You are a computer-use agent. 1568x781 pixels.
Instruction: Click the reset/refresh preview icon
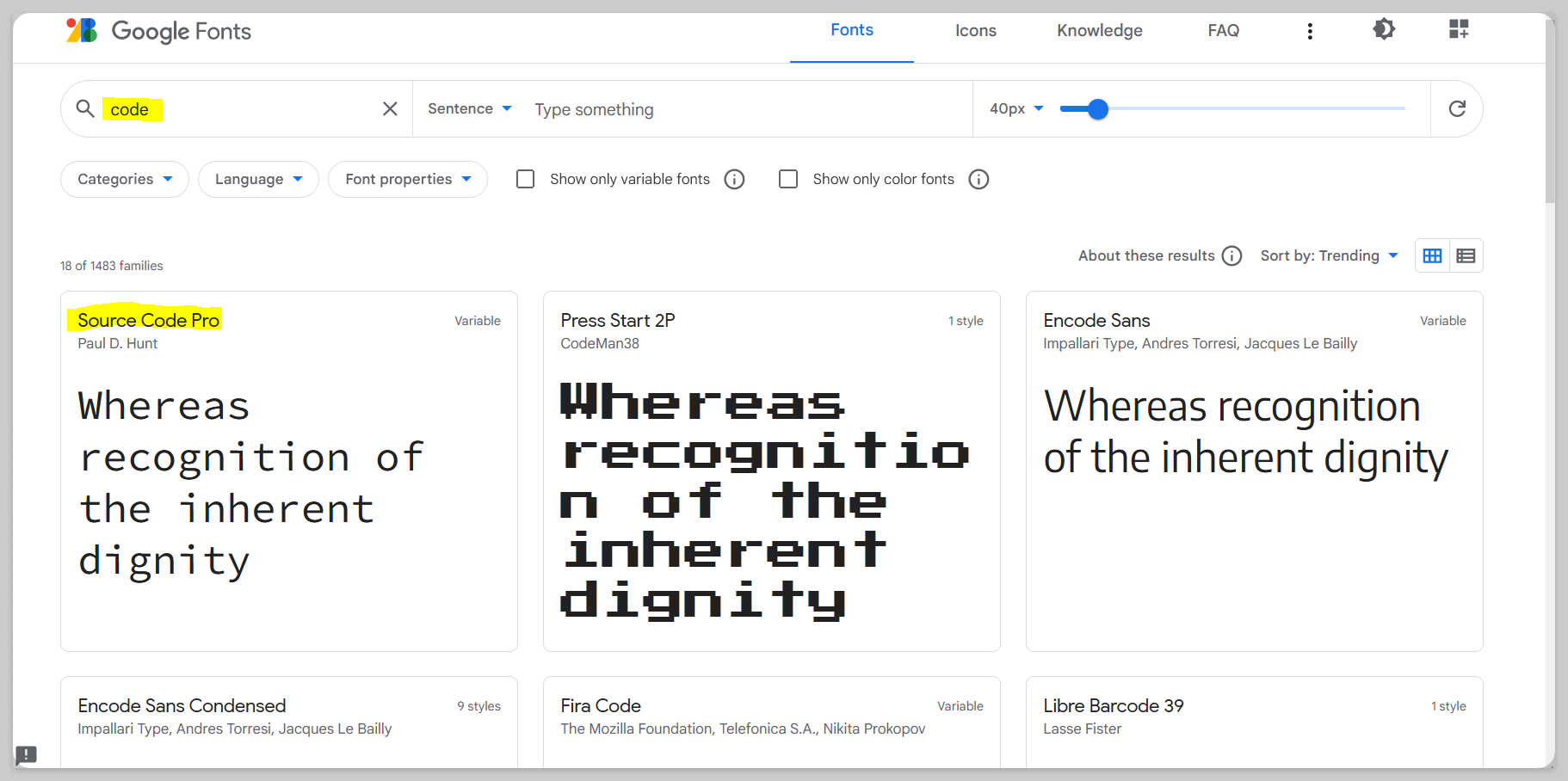[1457, 108]
